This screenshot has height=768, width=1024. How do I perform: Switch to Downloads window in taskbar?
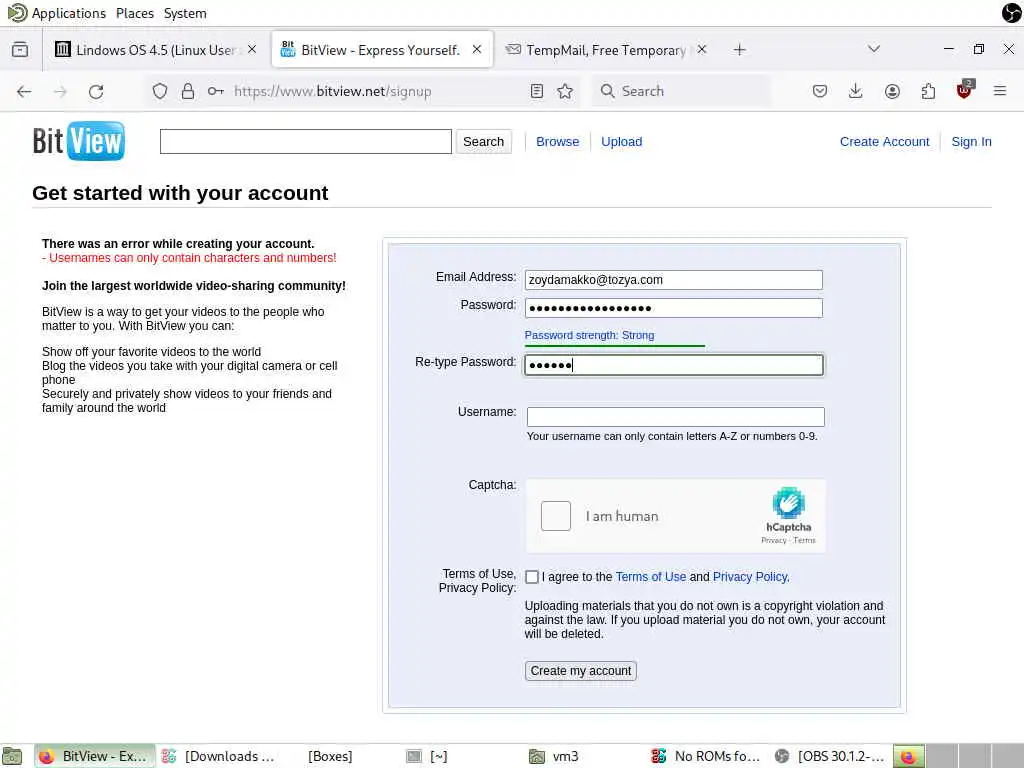217,756
